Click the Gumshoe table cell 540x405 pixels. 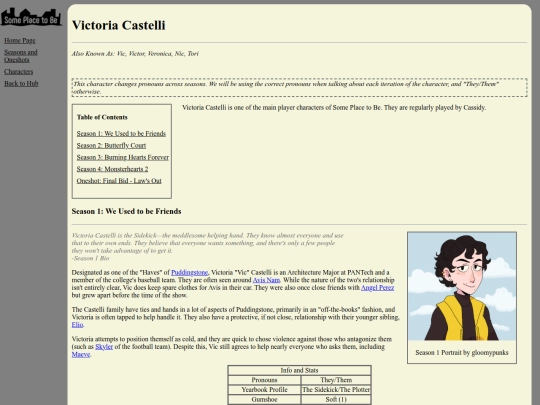coord(264,399)
